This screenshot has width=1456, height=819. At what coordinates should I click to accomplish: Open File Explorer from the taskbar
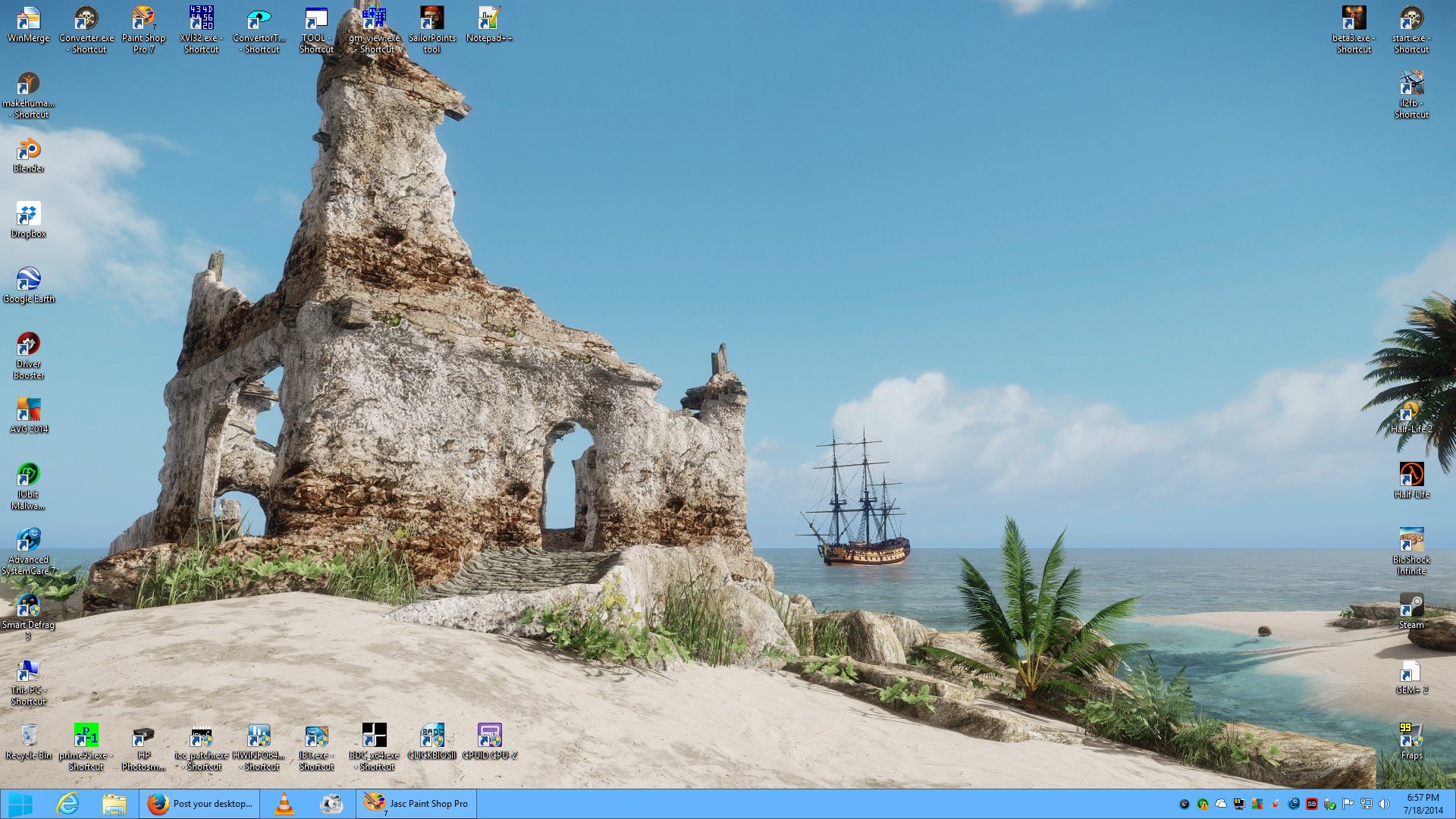tap(115, 804)
